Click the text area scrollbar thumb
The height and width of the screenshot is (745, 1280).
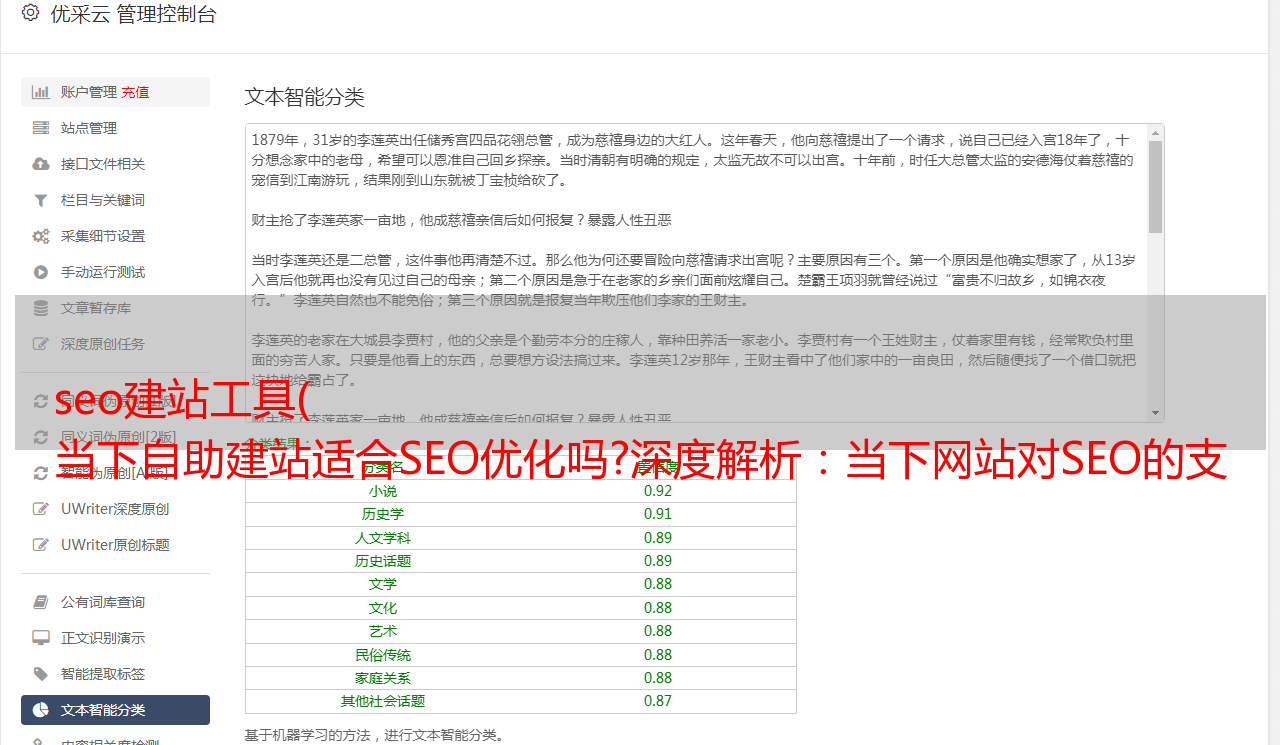pyautogui.click(x=1156, y=187)
